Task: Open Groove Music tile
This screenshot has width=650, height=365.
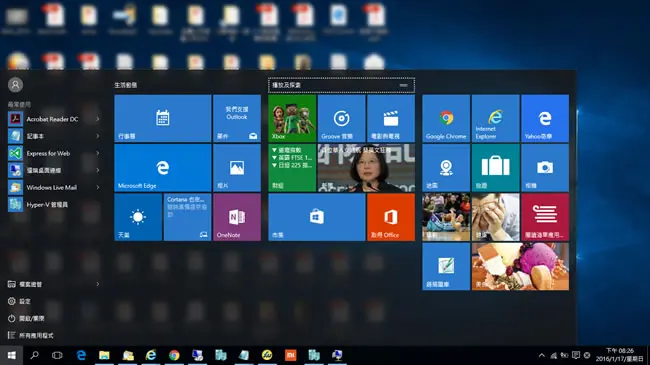Action: click(x=341, y=118)
